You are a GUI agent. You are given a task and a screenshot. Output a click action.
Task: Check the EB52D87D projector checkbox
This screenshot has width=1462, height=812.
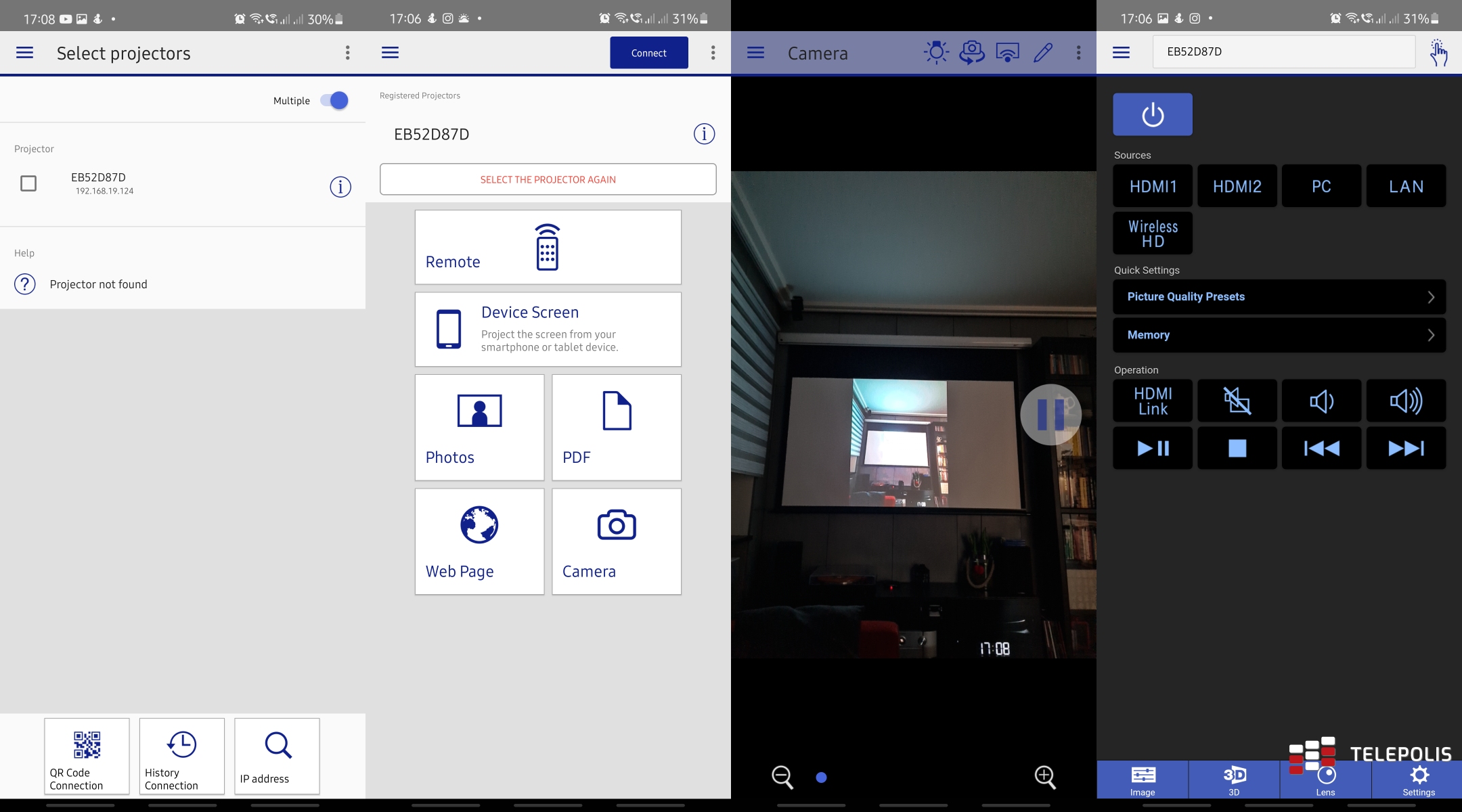coord(28,183)
